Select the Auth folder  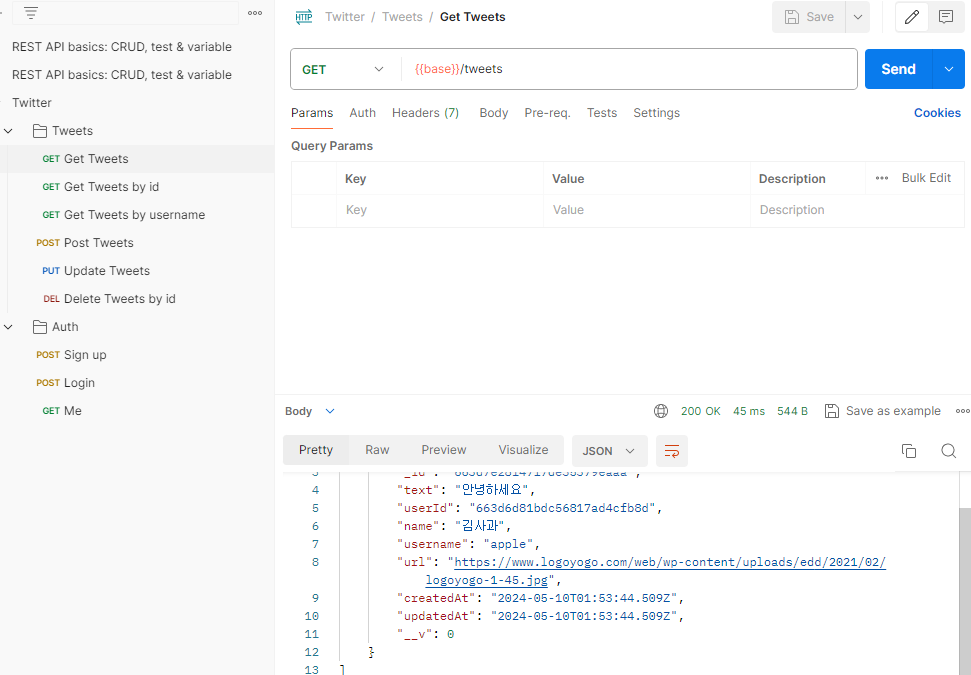[x=56, y=327]
